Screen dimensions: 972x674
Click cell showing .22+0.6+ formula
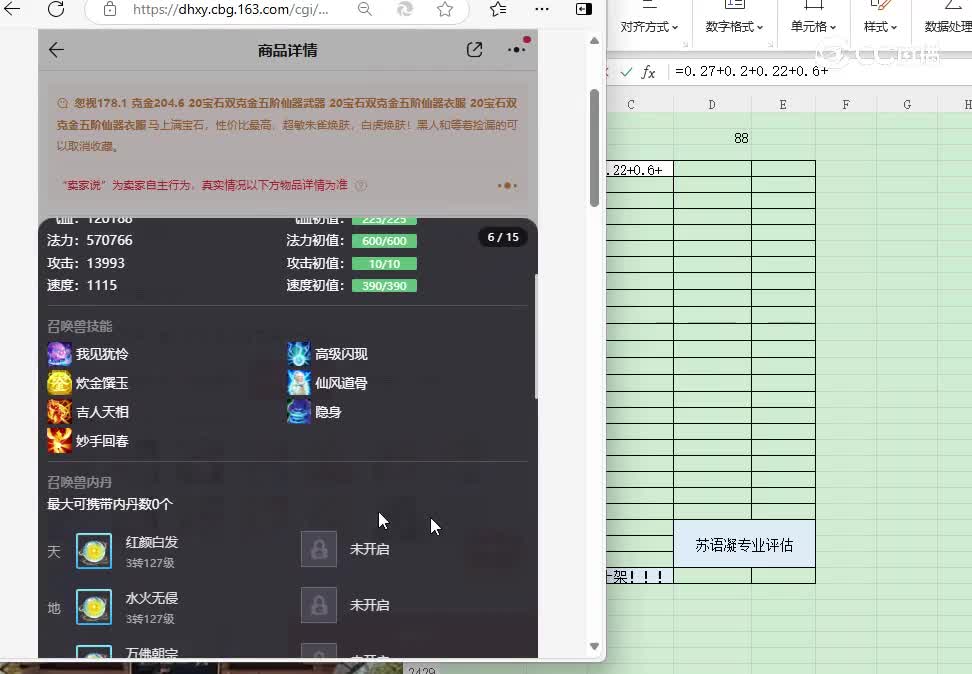click(640, 169)
